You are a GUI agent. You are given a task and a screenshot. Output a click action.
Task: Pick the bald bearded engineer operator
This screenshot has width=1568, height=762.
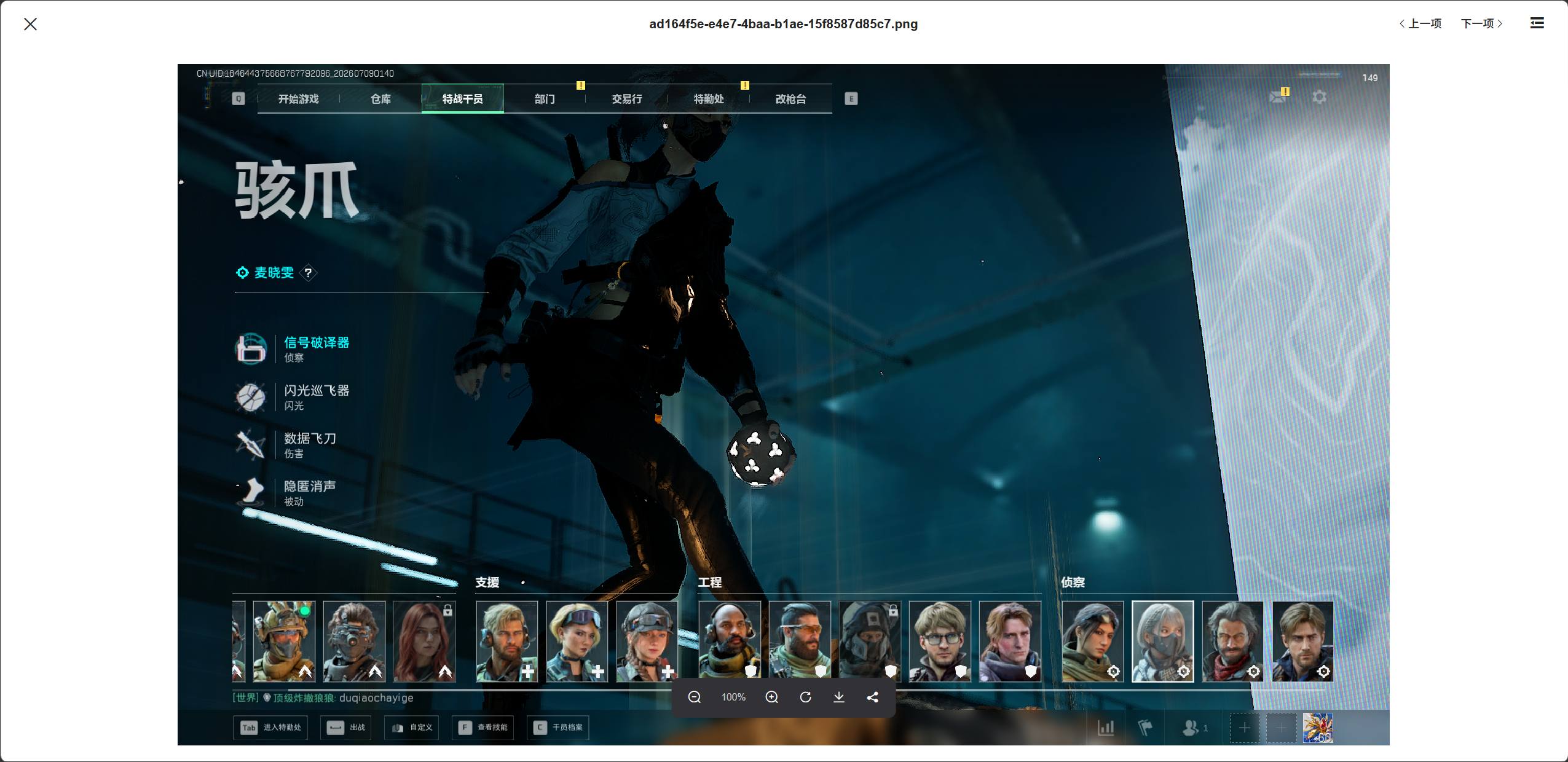730,642
